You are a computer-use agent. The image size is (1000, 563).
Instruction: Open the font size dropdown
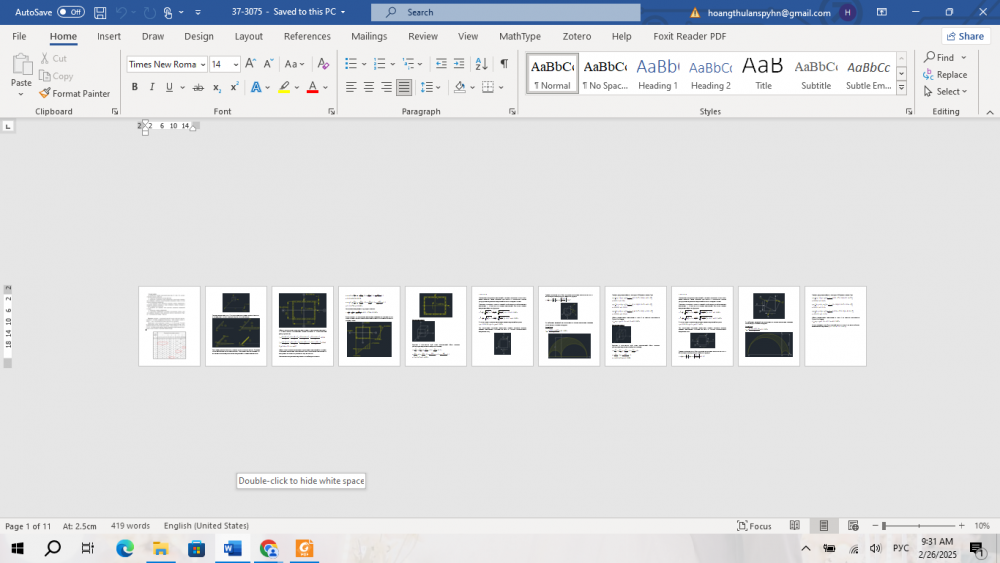tap(236, 64)
